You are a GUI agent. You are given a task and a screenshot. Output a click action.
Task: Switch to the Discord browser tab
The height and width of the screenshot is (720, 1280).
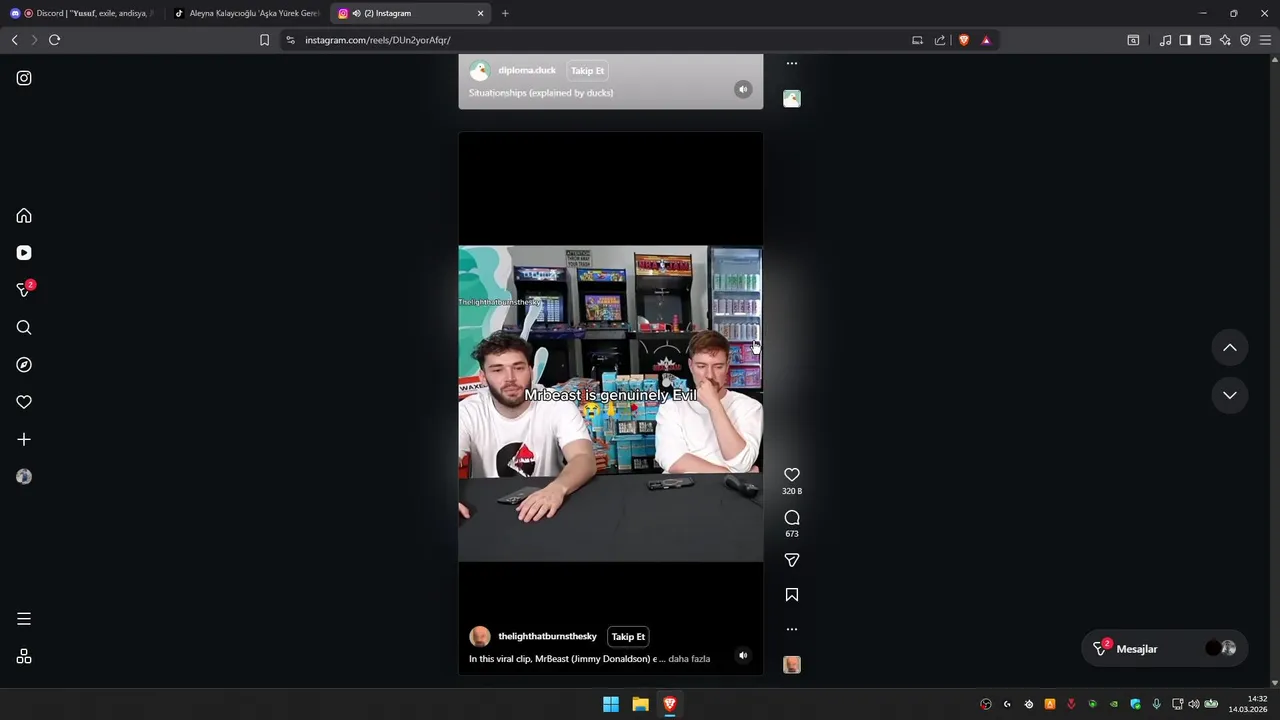click(80, 13)
